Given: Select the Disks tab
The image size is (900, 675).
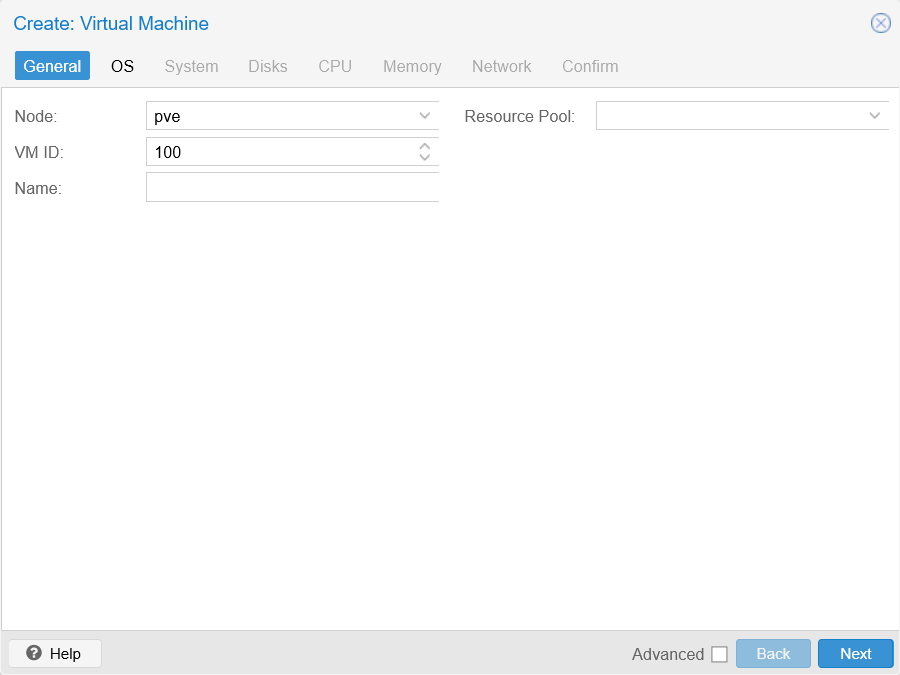Looking at the screenshot, I should [267, 66].
